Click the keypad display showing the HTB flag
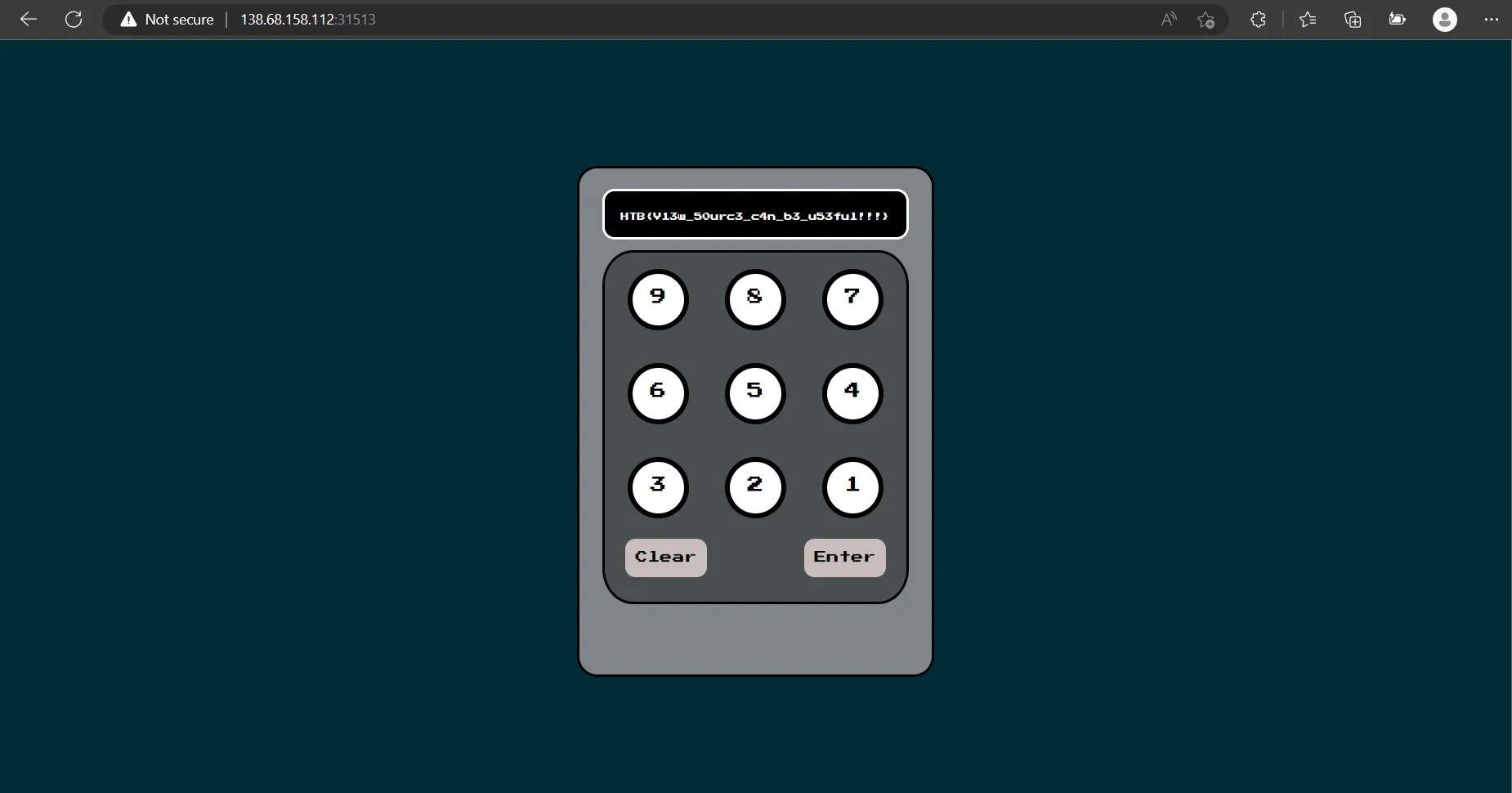 [755, 215]
